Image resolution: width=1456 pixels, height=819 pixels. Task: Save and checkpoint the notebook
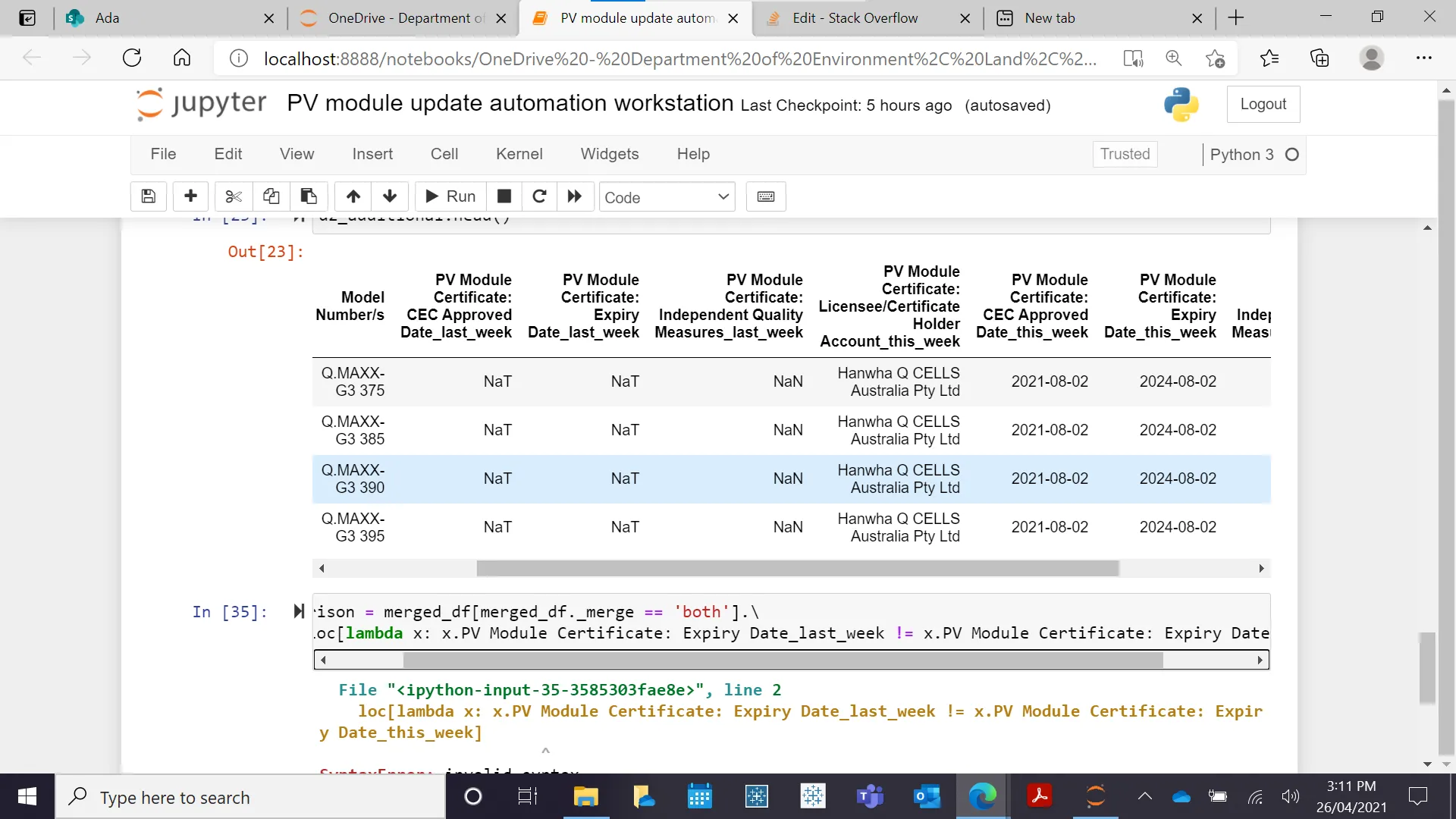click(x=149, y=196)
